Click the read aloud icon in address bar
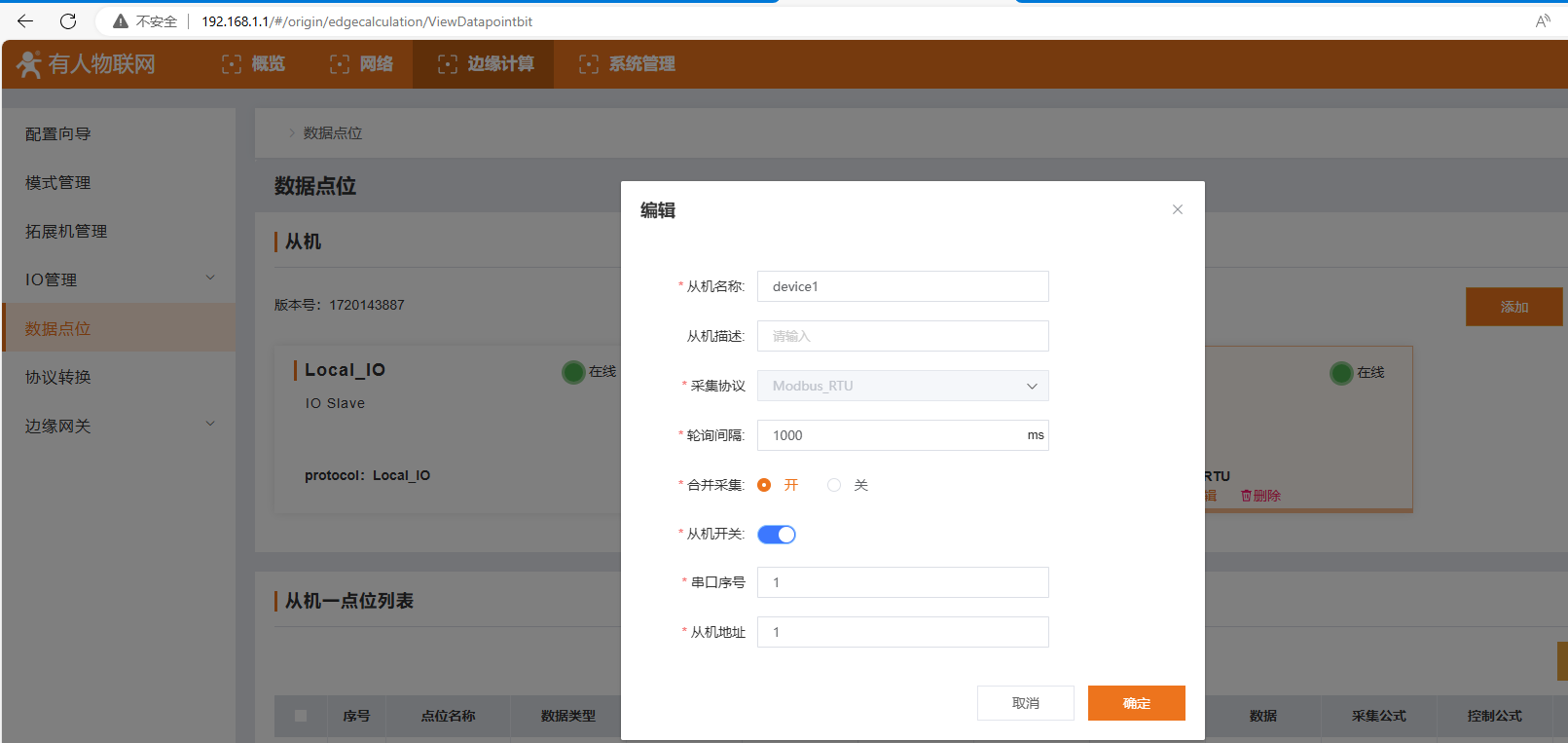 click(1543, 21)
